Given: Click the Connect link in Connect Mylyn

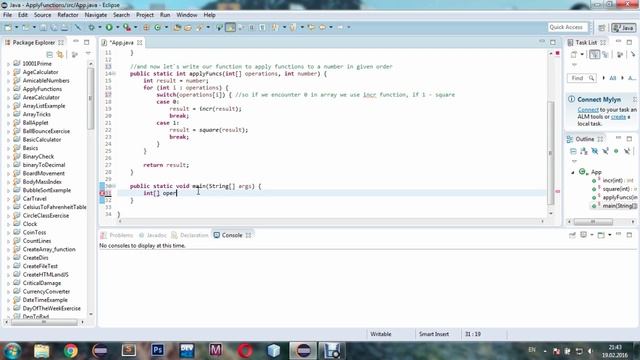Looking at the screenshot, I should (588, 110).
